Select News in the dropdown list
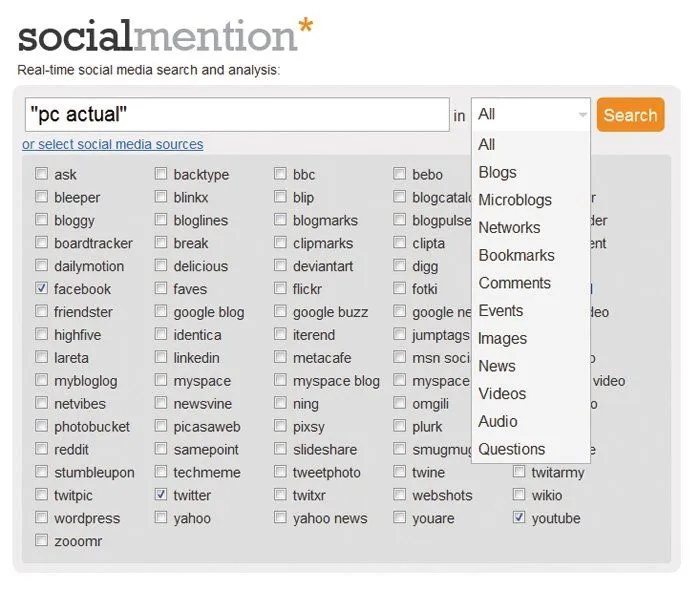Screen dimensions: 700x591 click(497, 366)
